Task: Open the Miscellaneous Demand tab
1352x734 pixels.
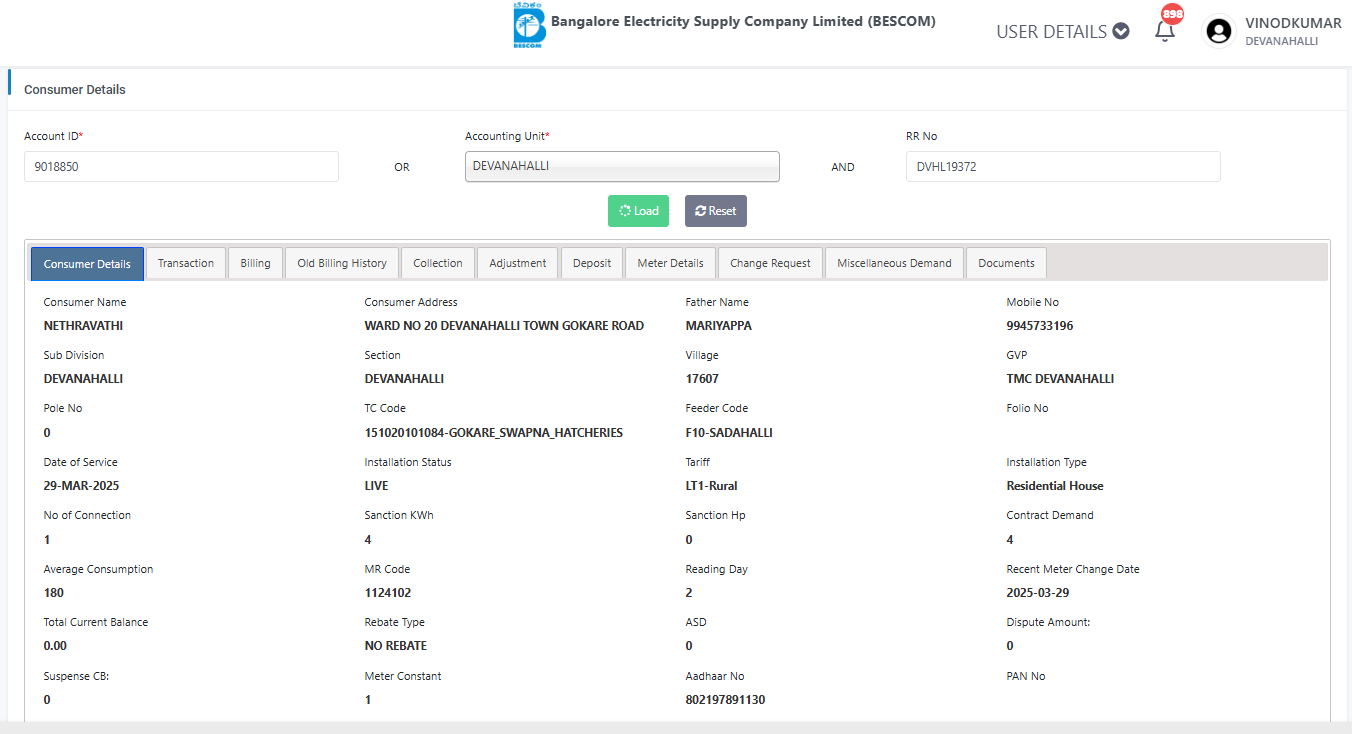Action: pos(894,263)
